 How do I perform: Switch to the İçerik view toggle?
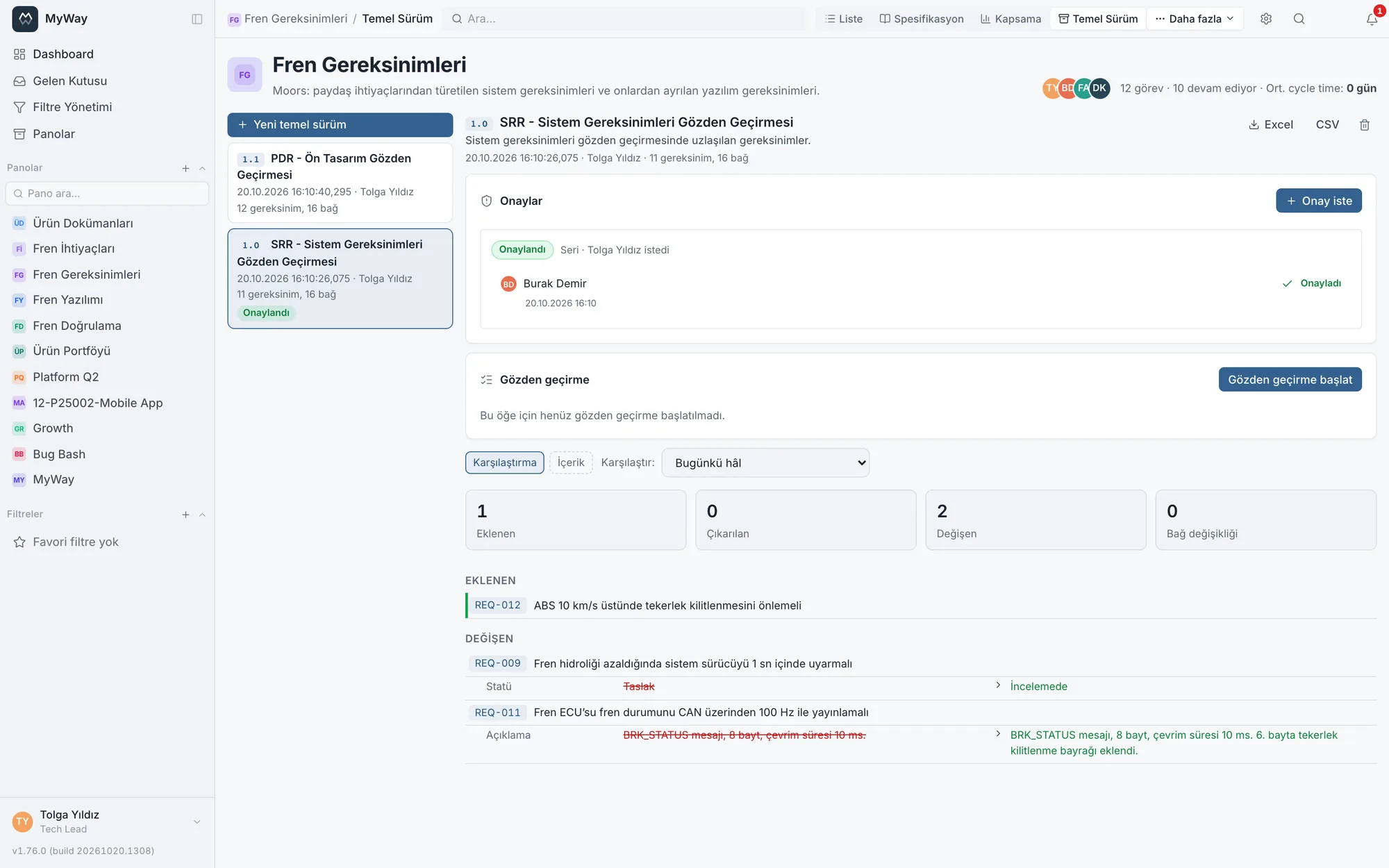[571, 462]
